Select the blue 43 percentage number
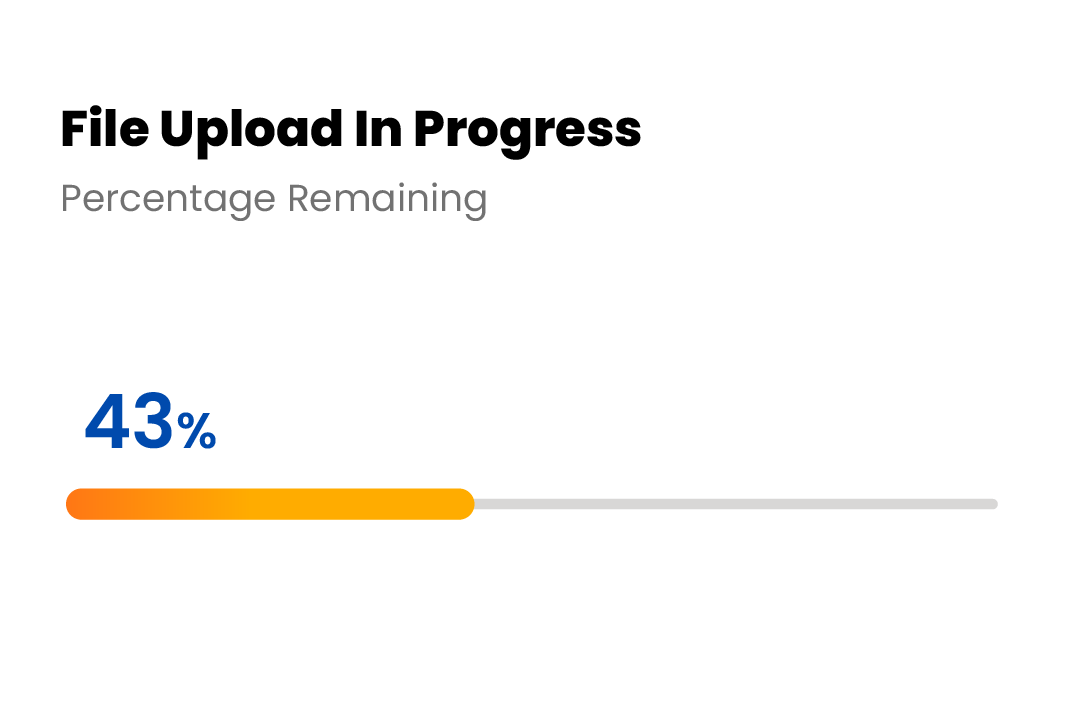Viewport: 1073px width, 709px height. (x=129, y=421)
